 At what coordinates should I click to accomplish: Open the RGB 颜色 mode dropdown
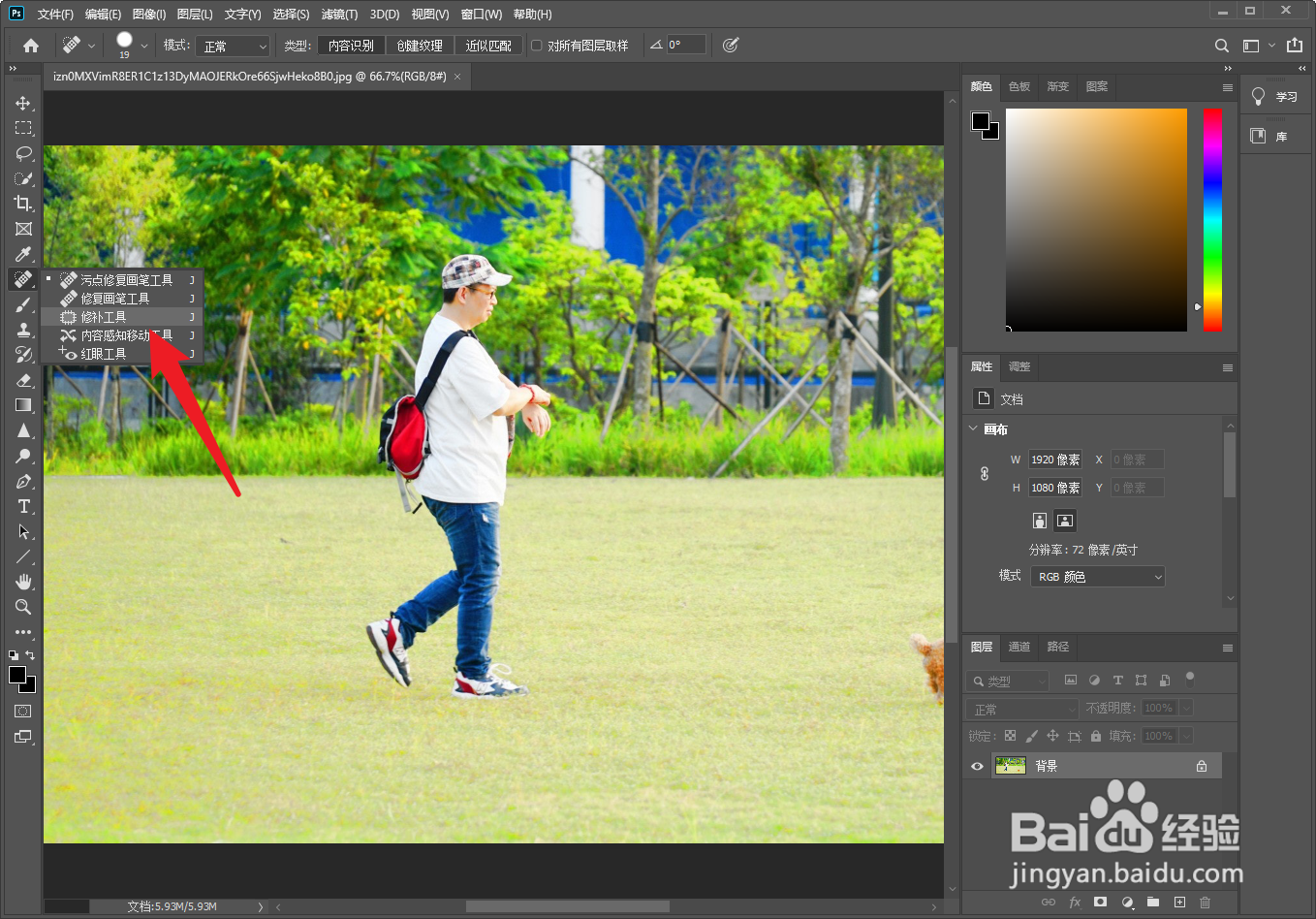tap(1098, 577)
